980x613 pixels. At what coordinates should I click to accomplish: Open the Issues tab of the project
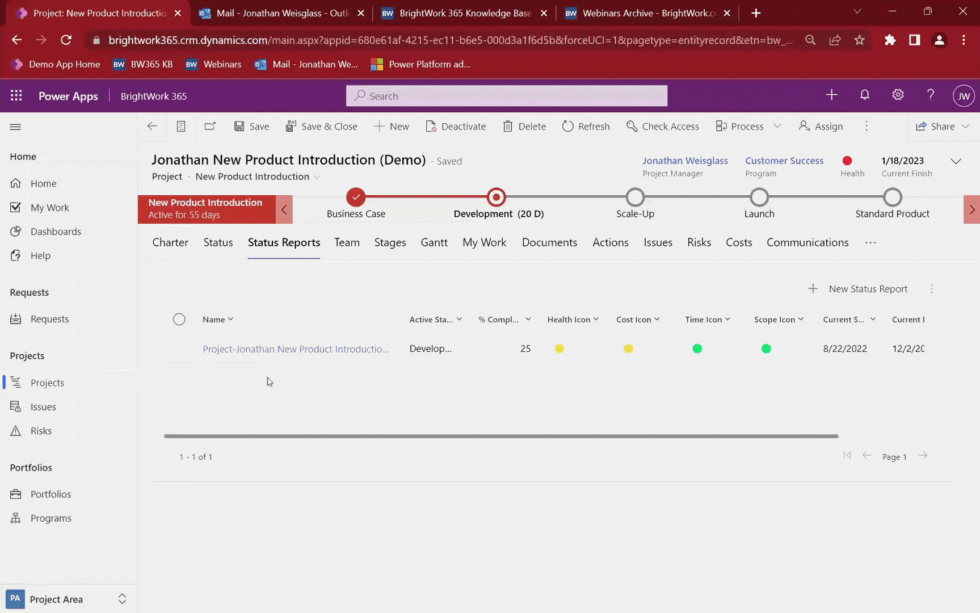[x=657, y=242]
